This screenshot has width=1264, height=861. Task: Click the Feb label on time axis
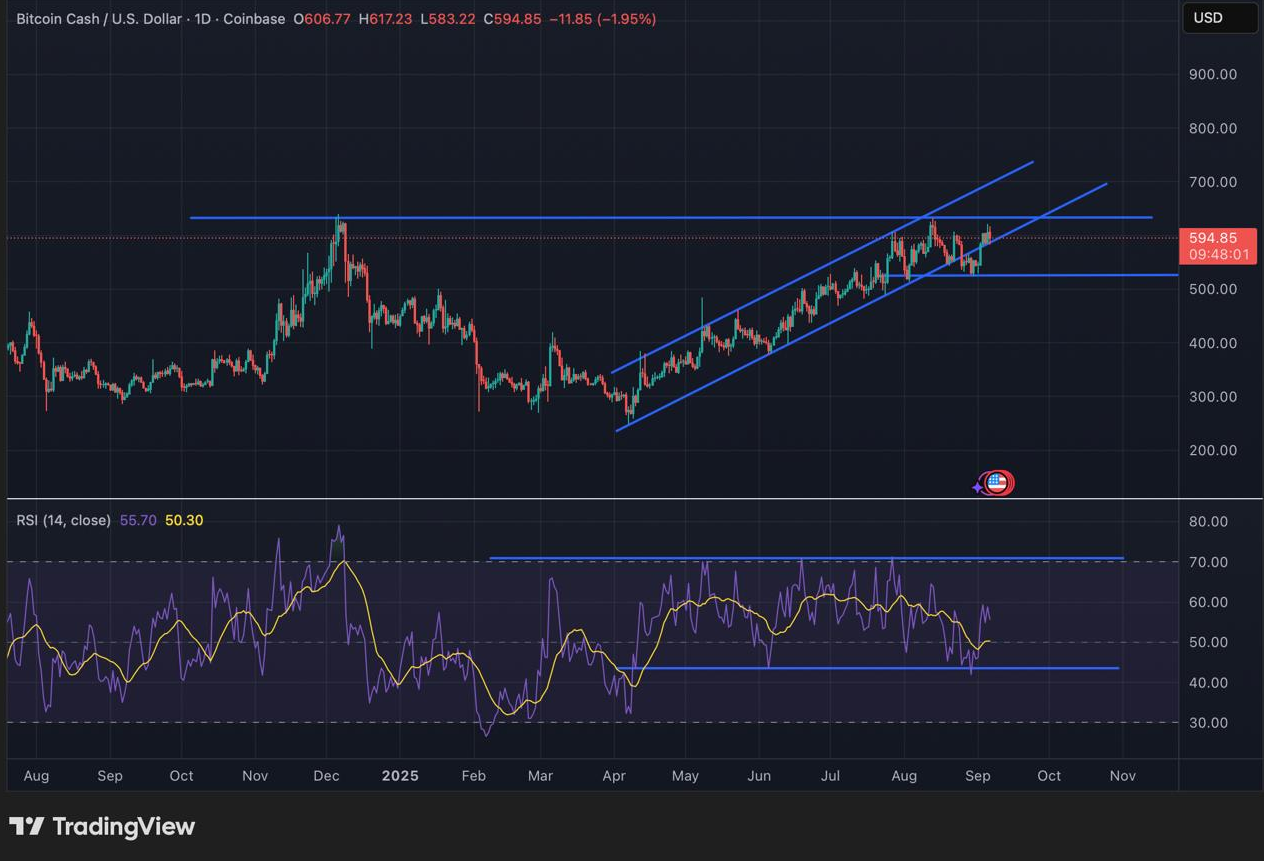click(x=474, y=776)
